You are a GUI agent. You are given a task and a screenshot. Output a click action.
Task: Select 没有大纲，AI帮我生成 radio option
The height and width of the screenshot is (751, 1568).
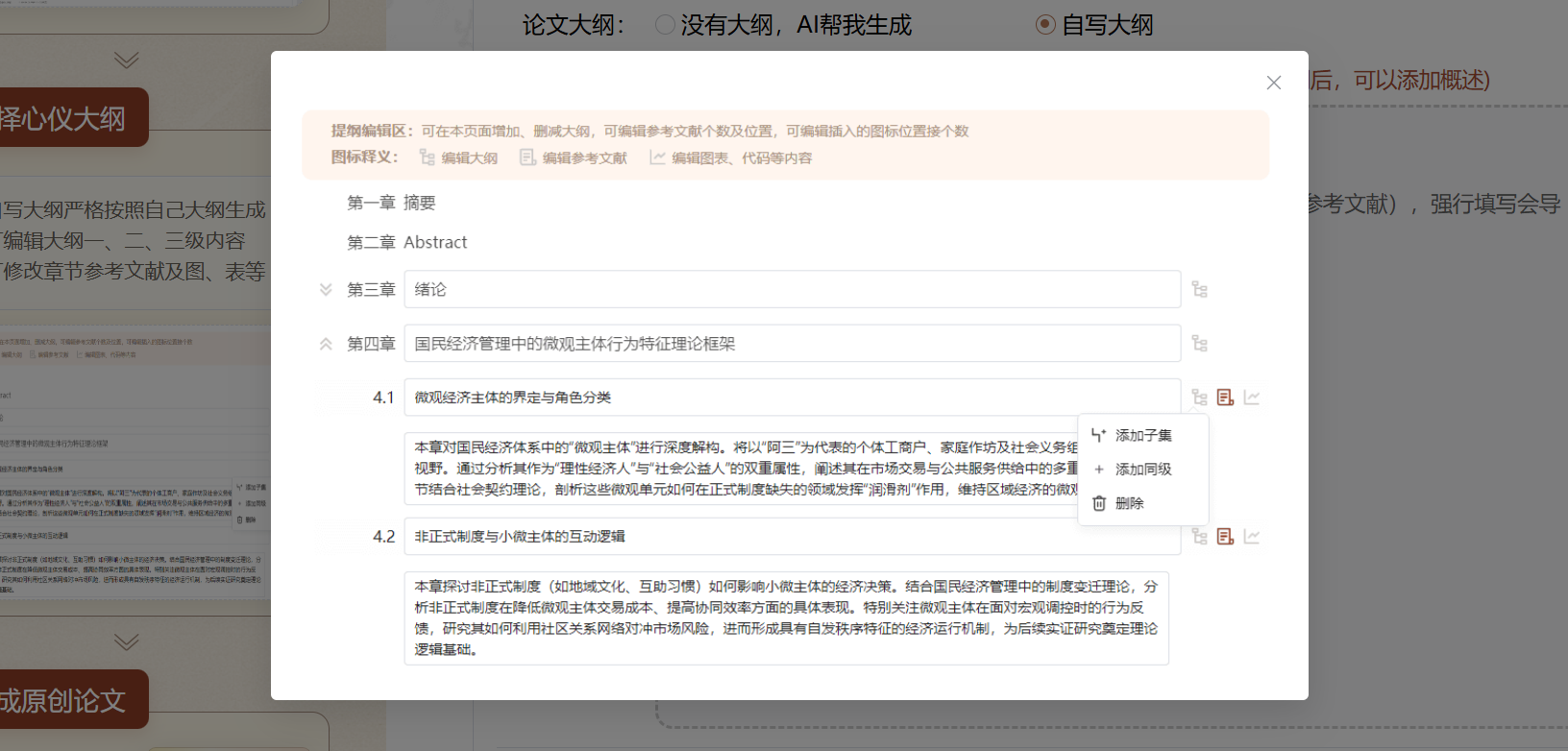point(665,25)
